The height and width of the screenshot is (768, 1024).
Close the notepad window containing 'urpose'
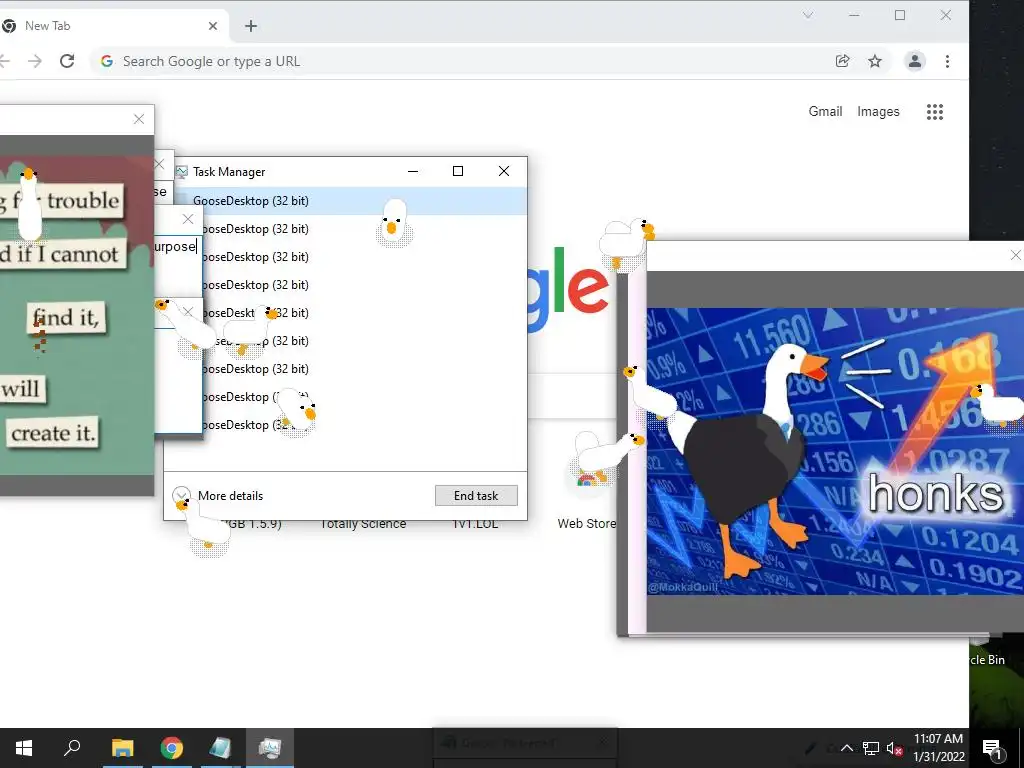pos(187,219)
